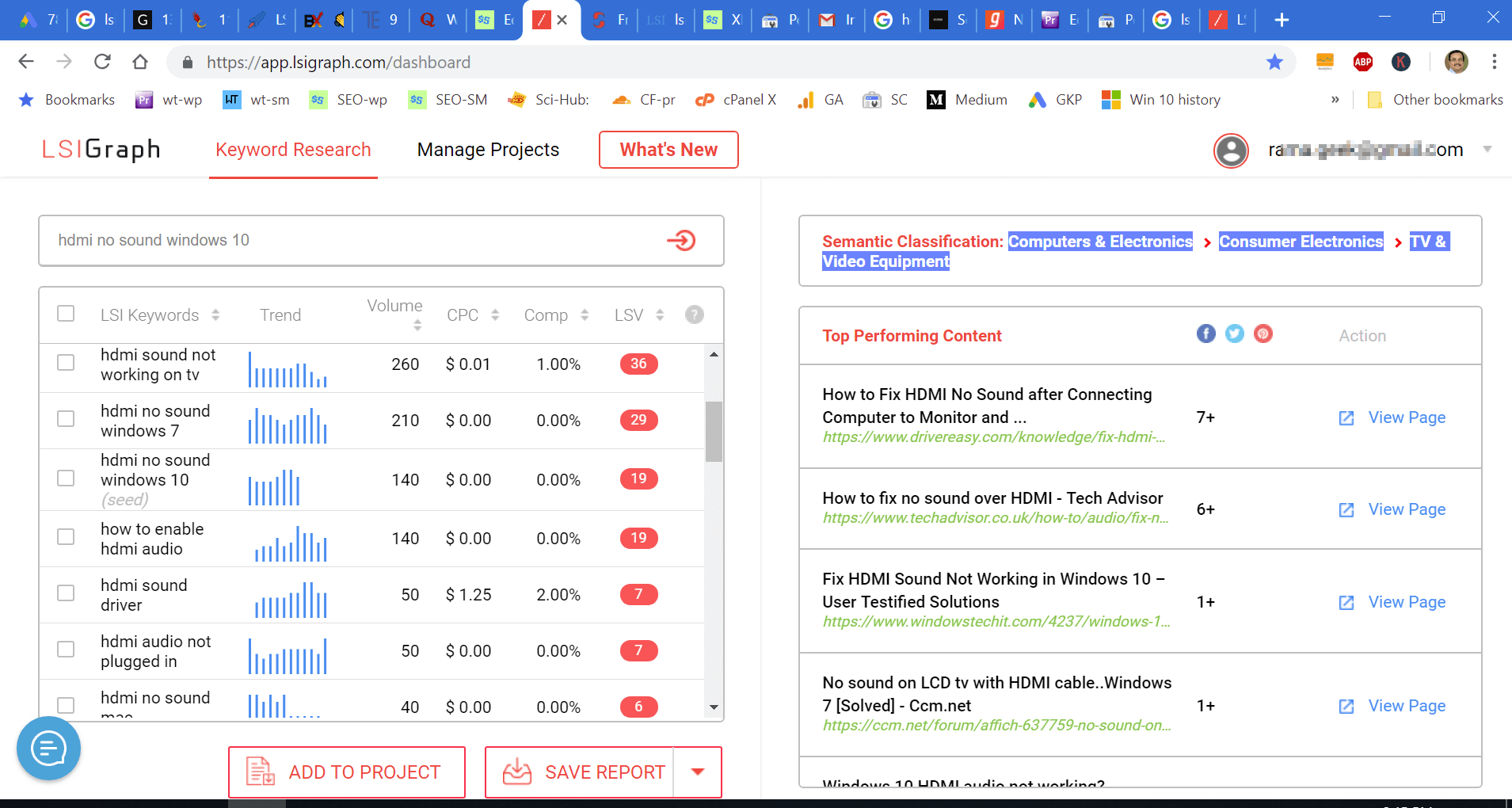Check 'hdmi sound not working on tv'
Image resolution: width=1512 pixels, height=808 pixels.
pyautogui.click(x=66, y=363)
